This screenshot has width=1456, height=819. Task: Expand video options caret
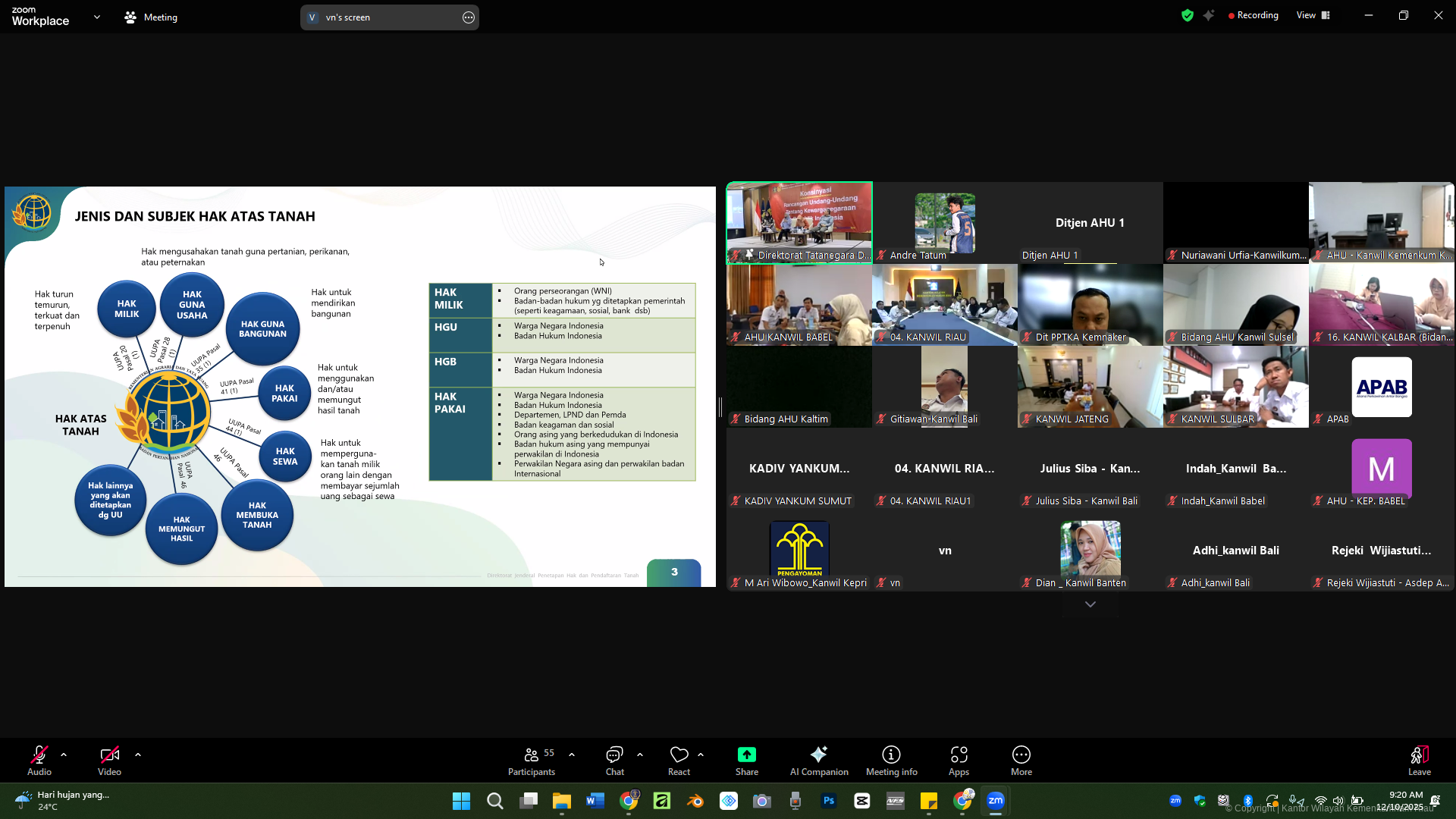pos(138,755)
